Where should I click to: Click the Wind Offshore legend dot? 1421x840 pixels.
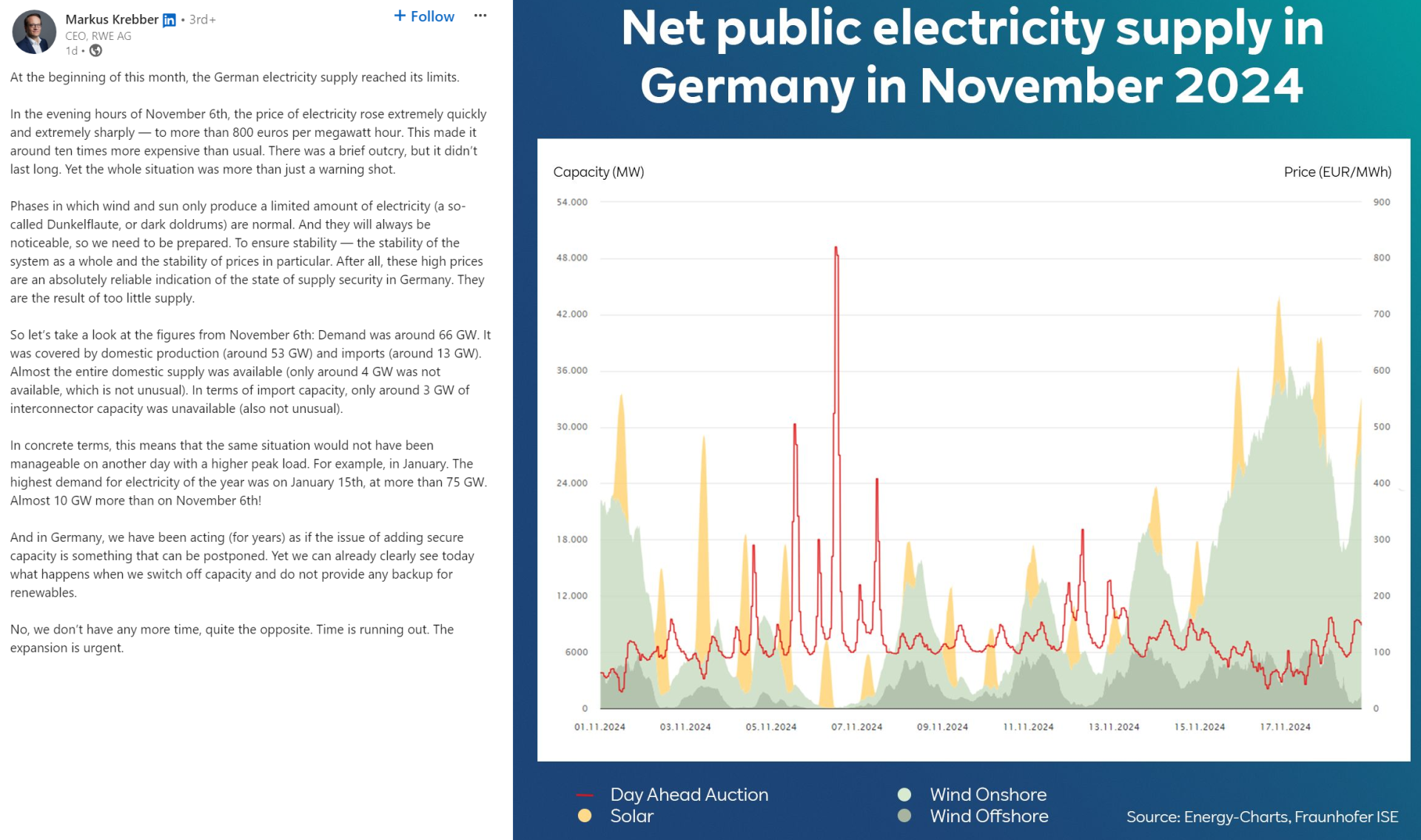(904, 816)
